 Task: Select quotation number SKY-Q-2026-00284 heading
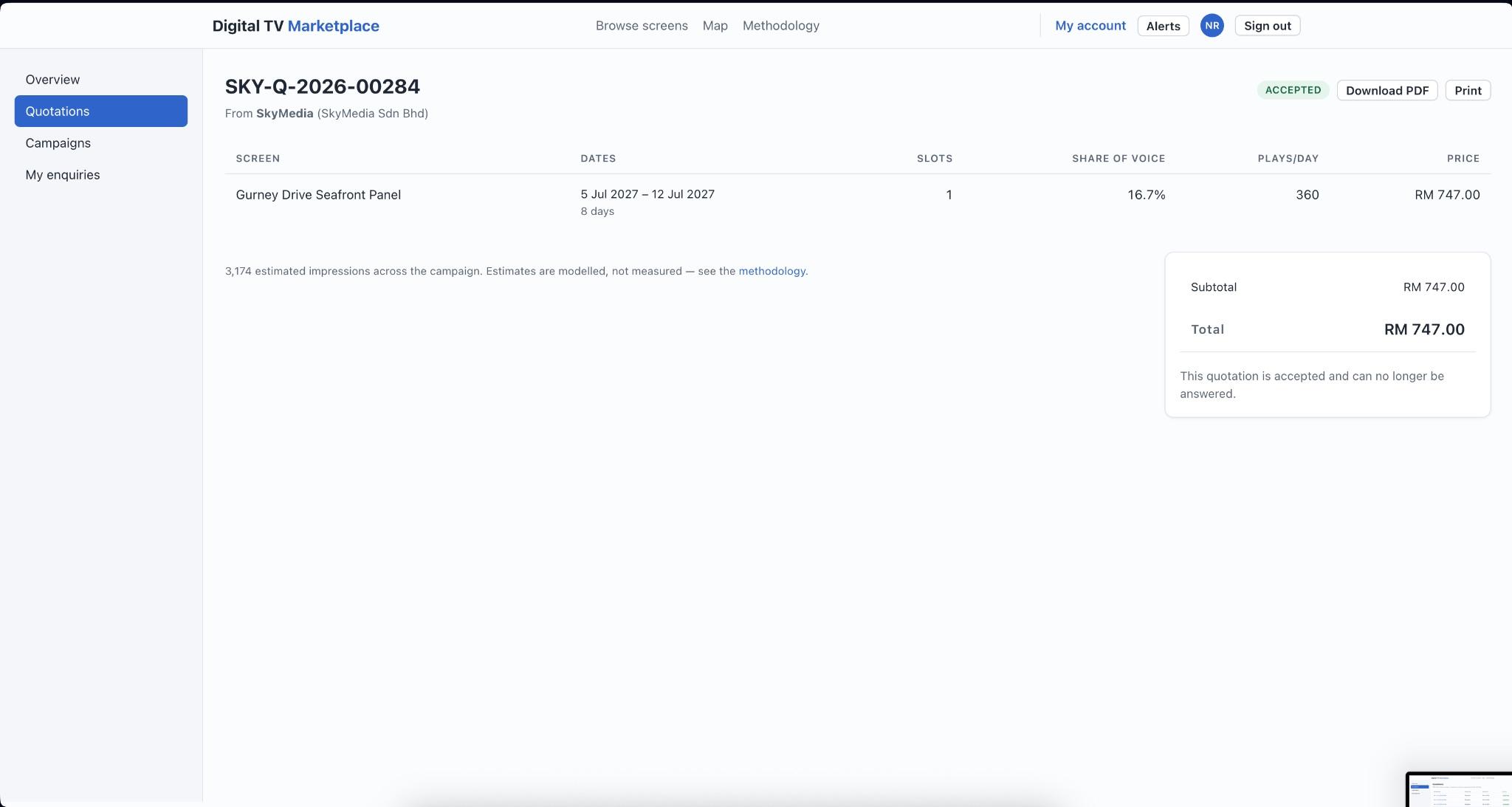[323, 86]
